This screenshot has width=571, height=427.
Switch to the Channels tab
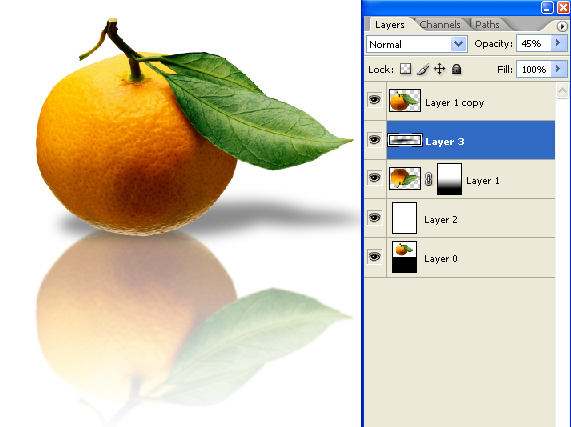[440, 24]
